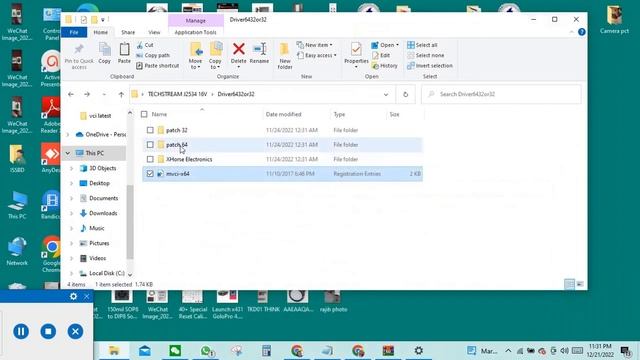
Task: Go forward in Explorer navigation
Action: (x=87, y=94)
